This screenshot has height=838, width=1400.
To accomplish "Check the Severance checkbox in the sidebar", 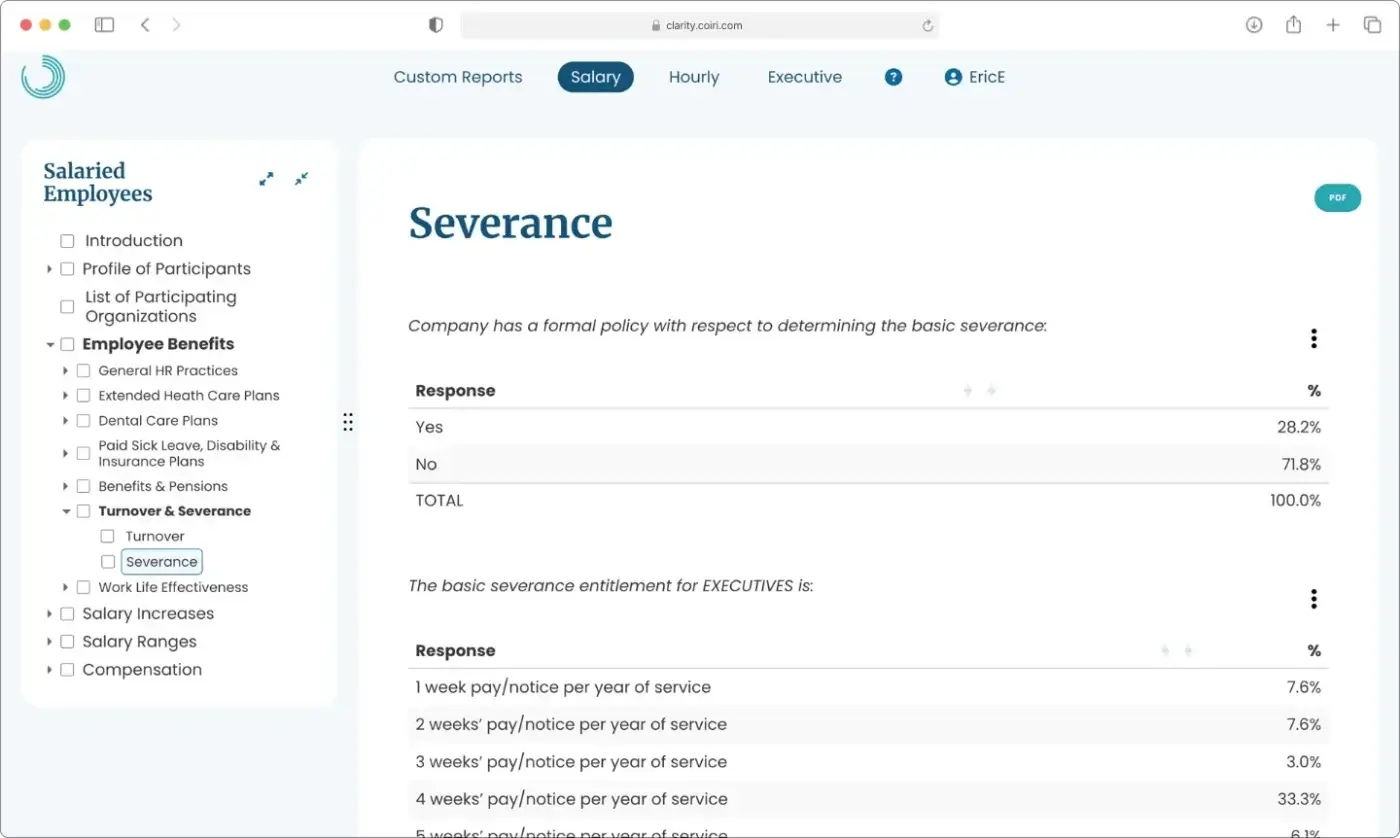I will click(x=107, y=561).
